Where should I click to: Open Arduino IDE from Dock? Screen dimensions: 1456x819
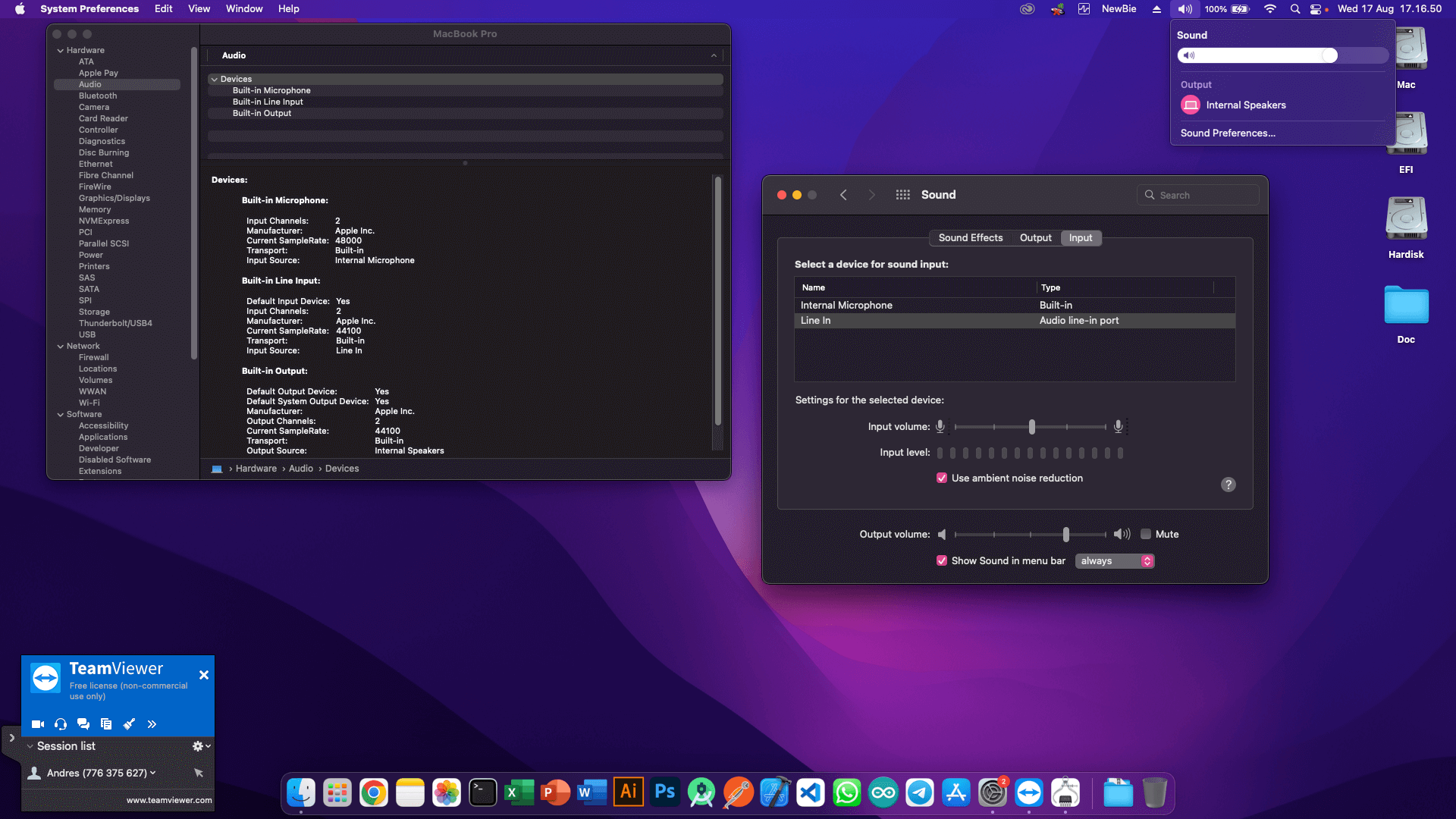[x=883, y=793]
